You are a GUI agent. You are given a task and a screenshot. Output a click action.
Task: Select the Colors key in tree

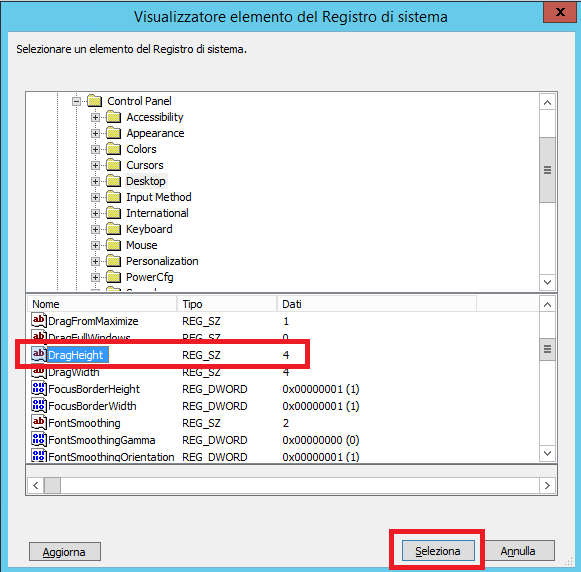(x=141, y=149)
